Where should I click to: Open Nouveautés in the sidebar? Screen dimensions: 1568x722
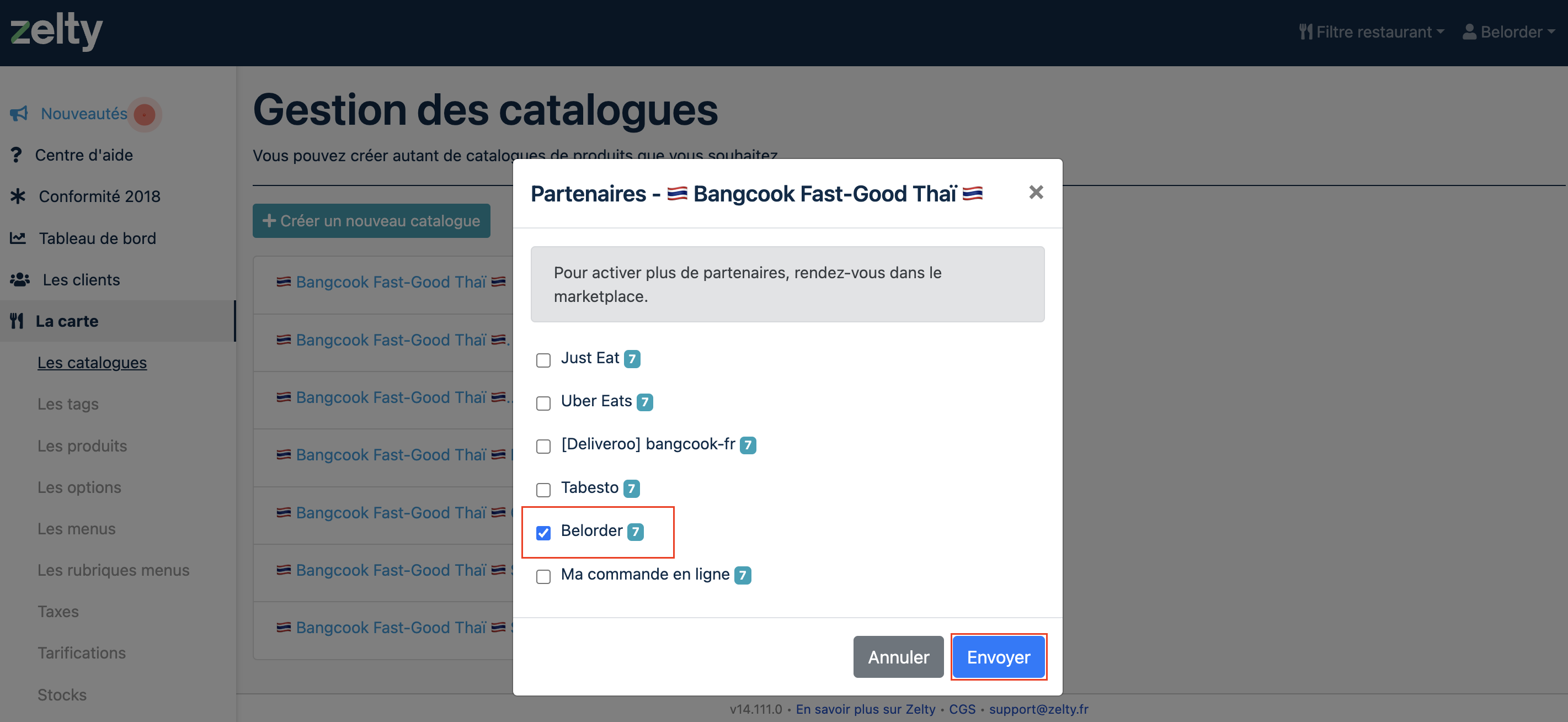(84, 113)
